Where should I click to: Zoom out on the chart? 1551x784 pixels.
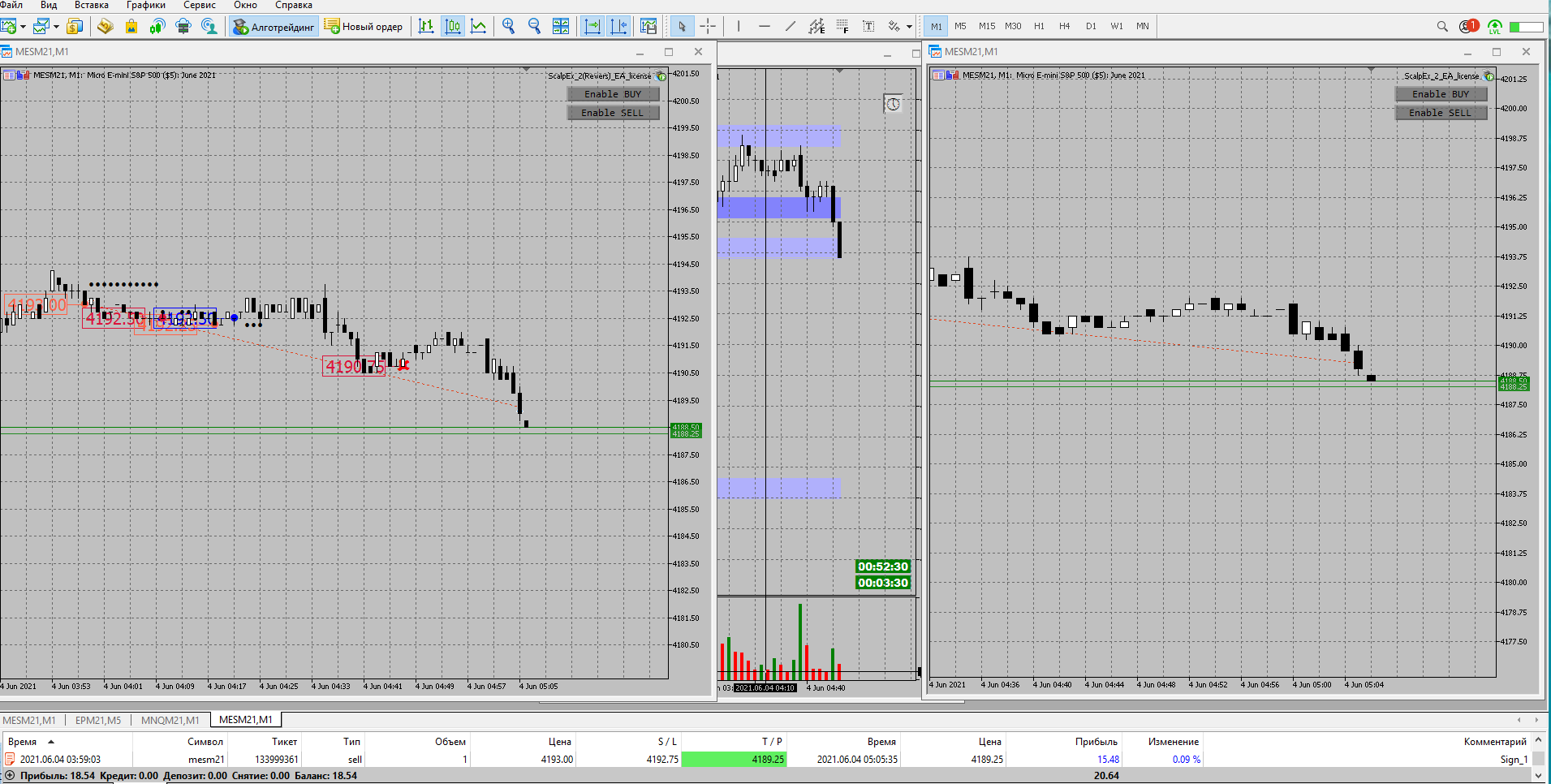pos(535,27)
